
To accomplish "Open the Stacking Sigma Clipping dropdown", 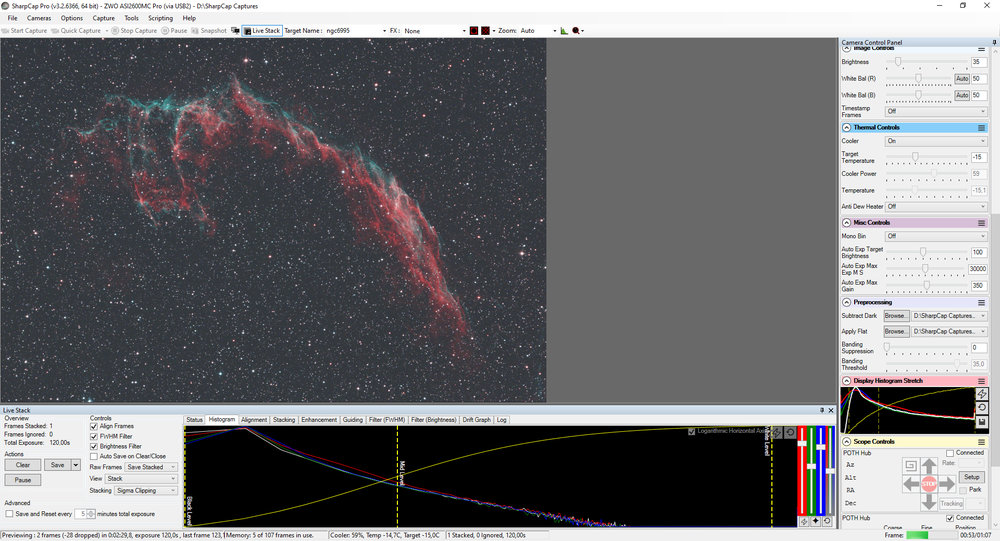I will click(146, 491).
